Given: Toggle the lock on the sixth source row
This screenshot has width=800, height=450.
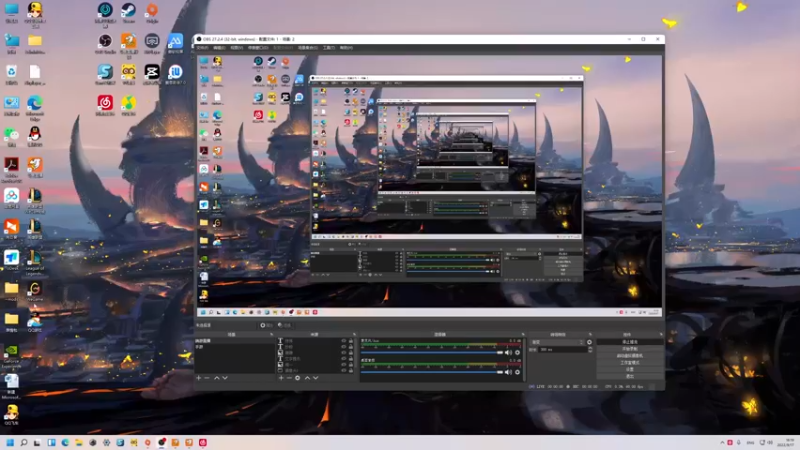Looking at the screenshot, I should tap(351, 370).
